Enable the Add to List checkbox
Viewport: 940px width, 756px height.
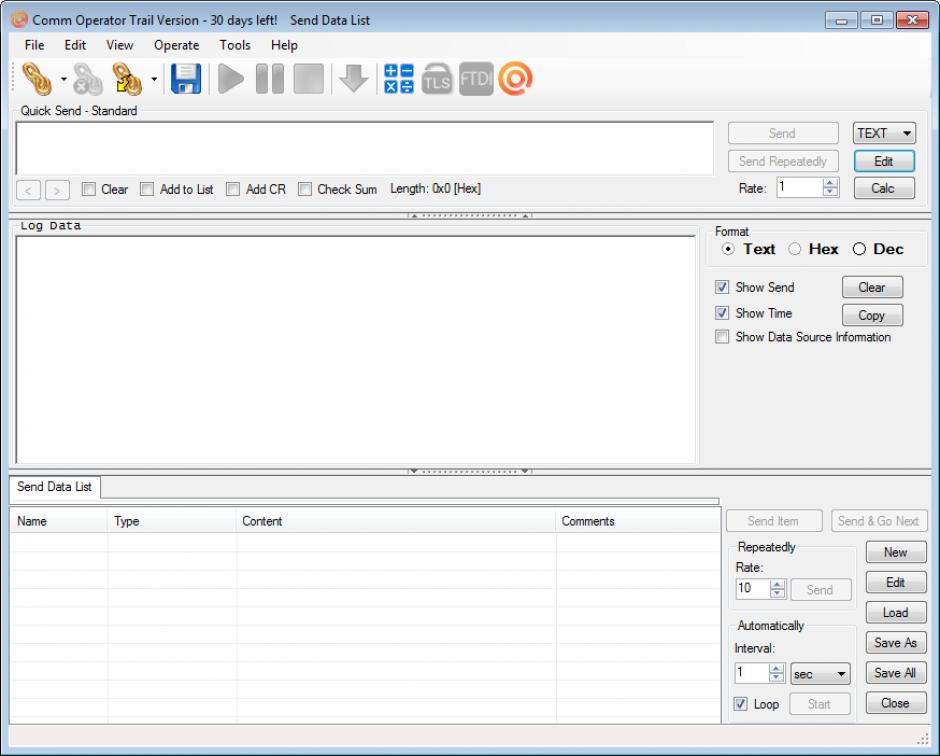point(147,189)
